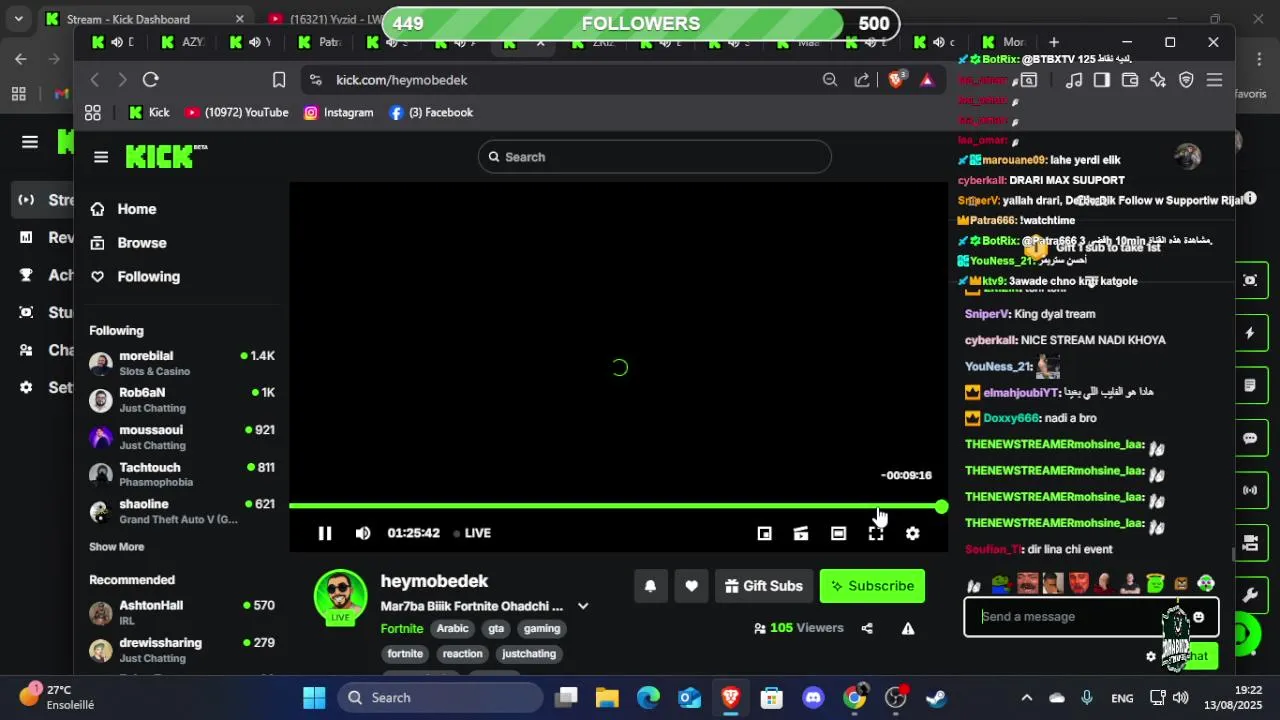This screenshot has height=720, width=1280.
Task: Open chat settings gear icon
Action: pos(1151,657)
